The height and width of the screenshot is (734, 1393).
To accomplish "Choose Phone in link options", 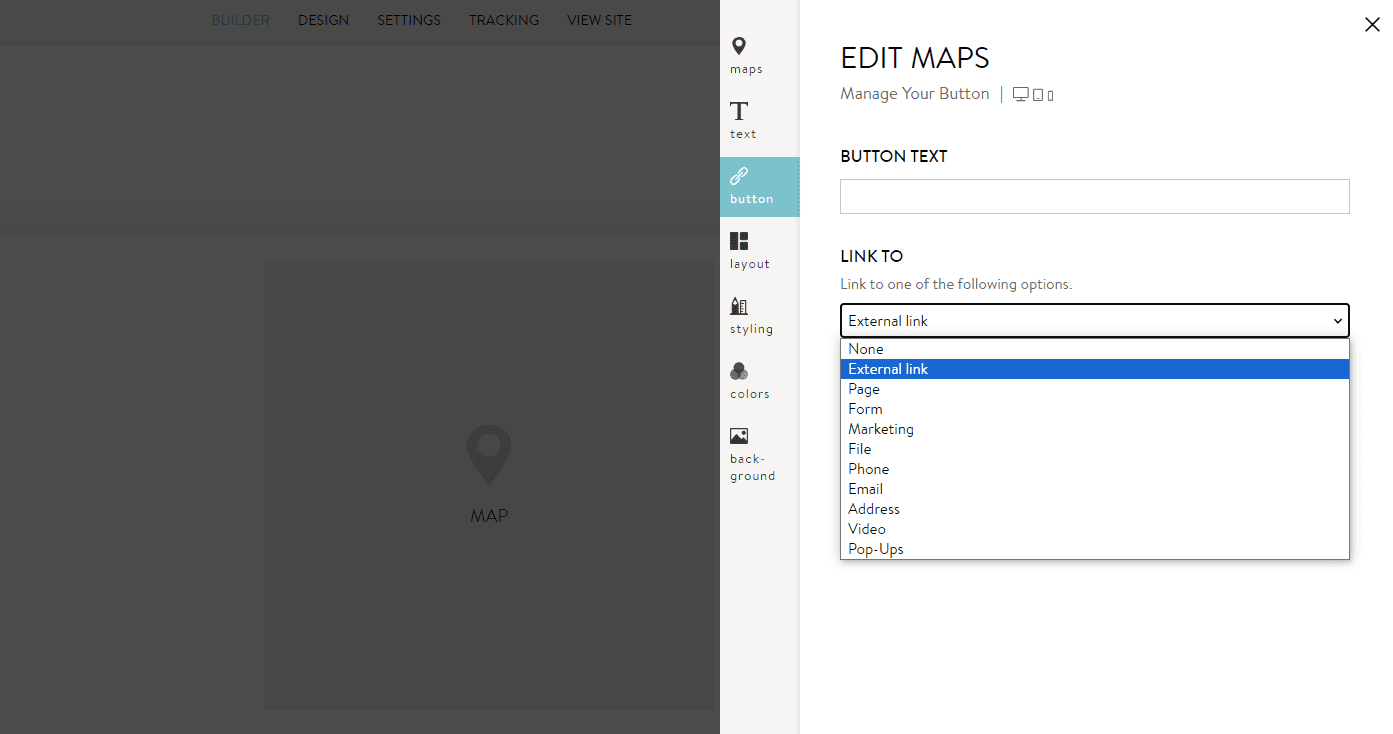I will click(x=1095, y=469).
